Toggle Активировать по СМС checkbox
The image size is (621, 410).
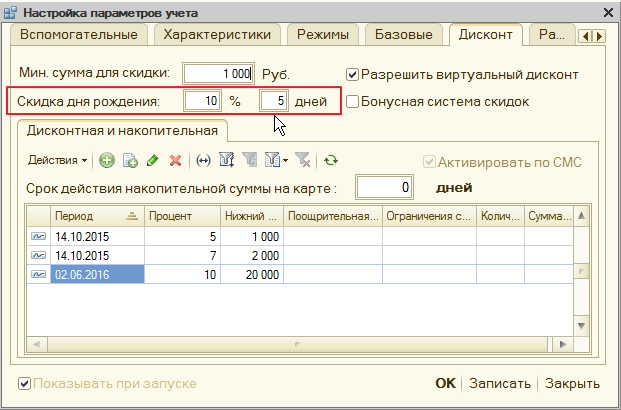(429, 162)
